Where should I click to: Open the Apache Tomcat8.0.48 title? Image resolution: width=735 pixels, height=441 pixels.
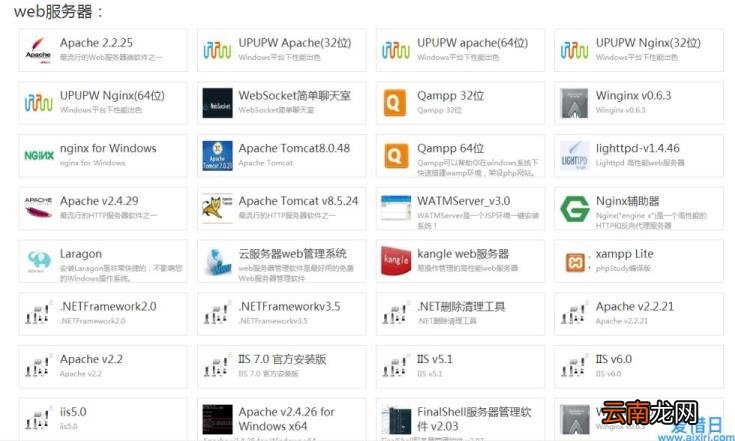point(294,148)
